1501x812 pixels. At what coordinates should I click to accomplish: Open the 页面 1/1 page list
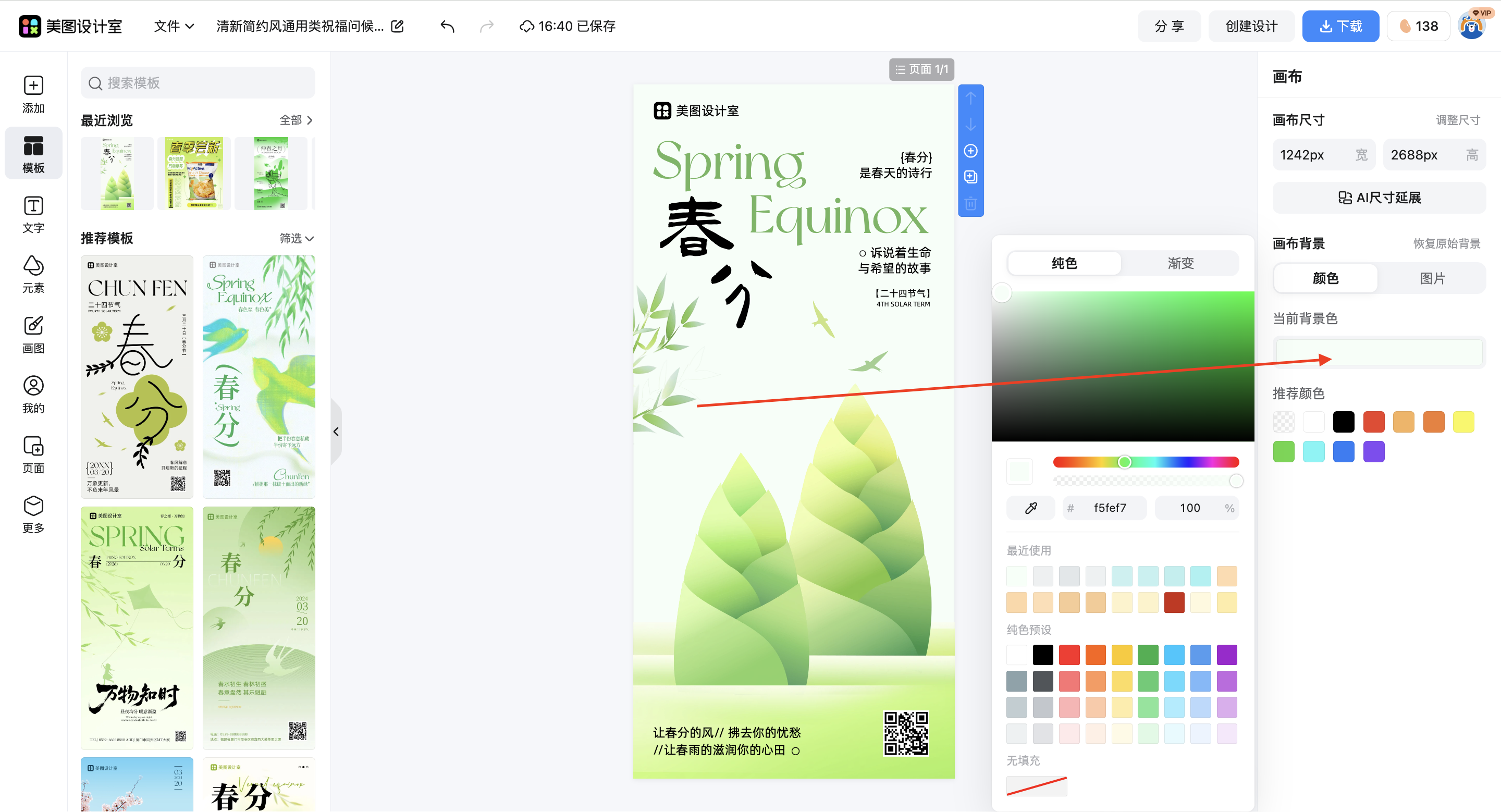click(x=921, y=69)
